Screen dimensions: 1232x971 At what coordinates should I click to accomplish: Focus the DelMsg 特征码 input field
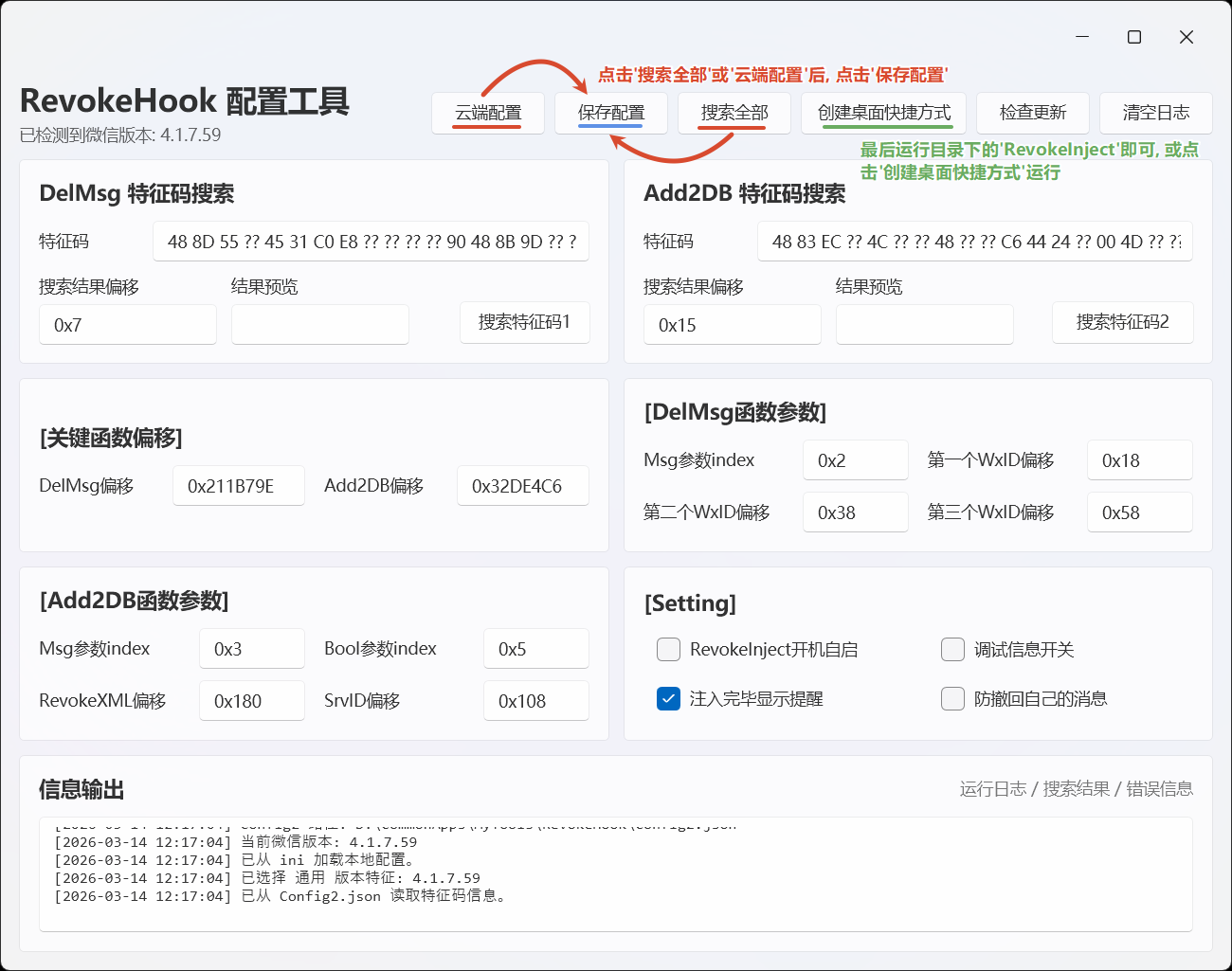point(371,242)
